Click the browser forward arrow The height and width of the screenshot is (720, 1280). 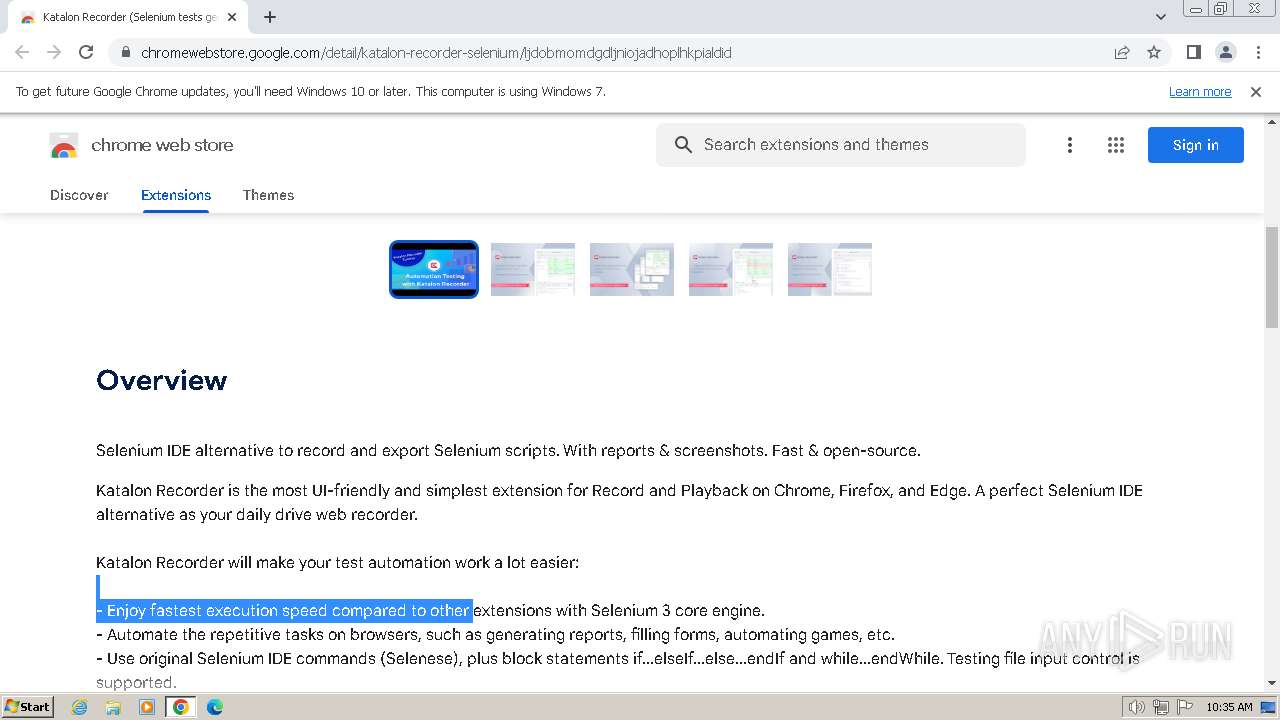click(54, 52)
